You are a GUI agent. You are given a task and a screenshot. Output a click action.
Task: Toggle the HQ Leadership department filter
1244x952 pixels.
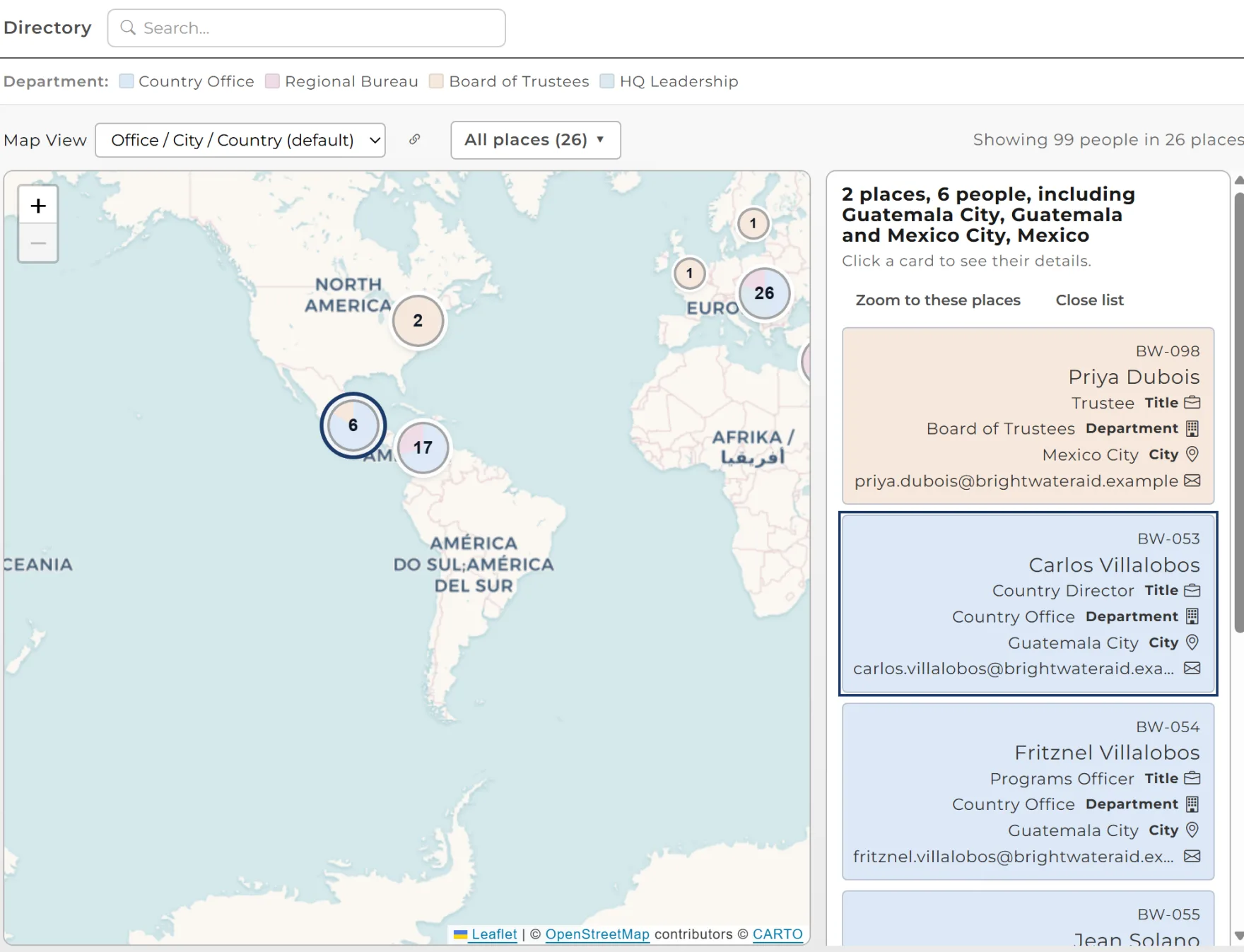669,81
